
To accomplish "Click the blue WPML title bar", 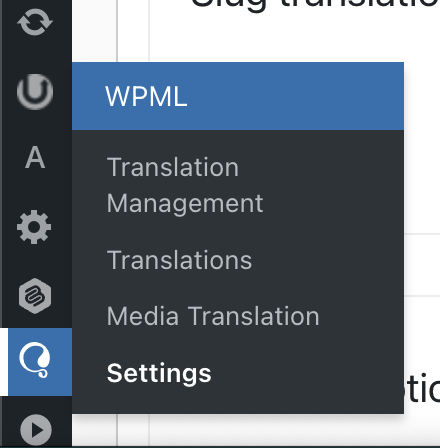I will [238, 96].
